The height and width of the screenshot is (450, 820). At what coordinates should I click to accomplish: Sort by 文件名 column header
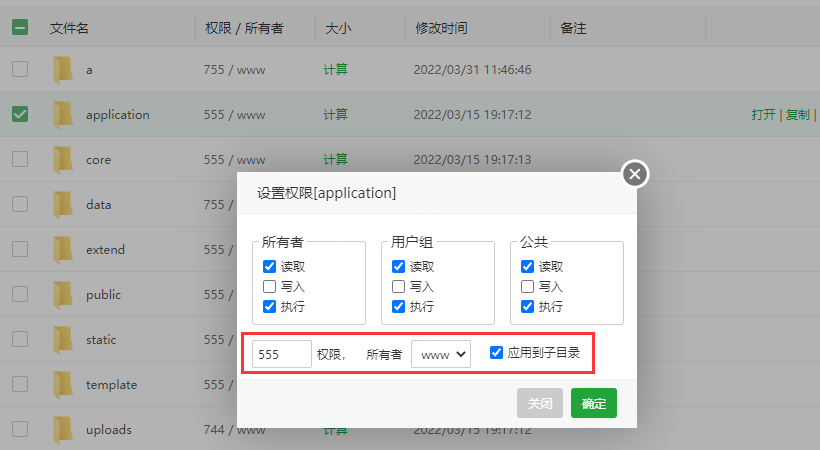[x=69, y=28]
